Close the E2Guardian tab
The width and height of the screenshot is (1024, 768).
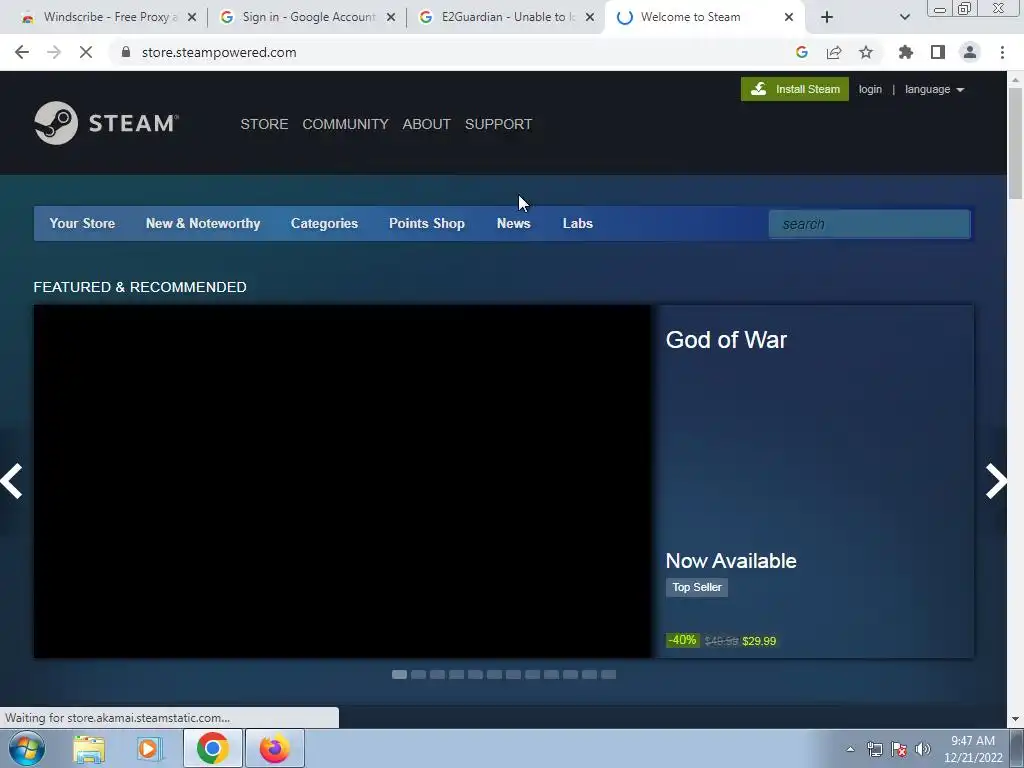(590, 18)
